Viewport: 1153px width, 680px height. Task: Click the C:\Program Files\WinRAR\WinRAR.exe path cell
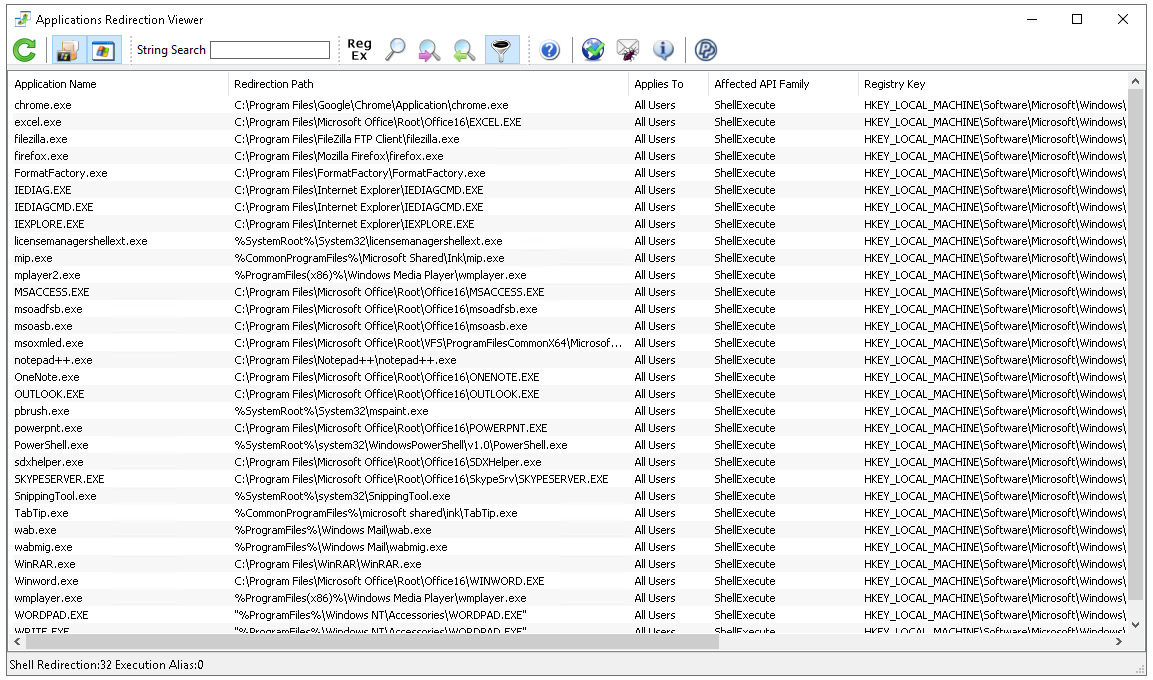pos(328,564)
